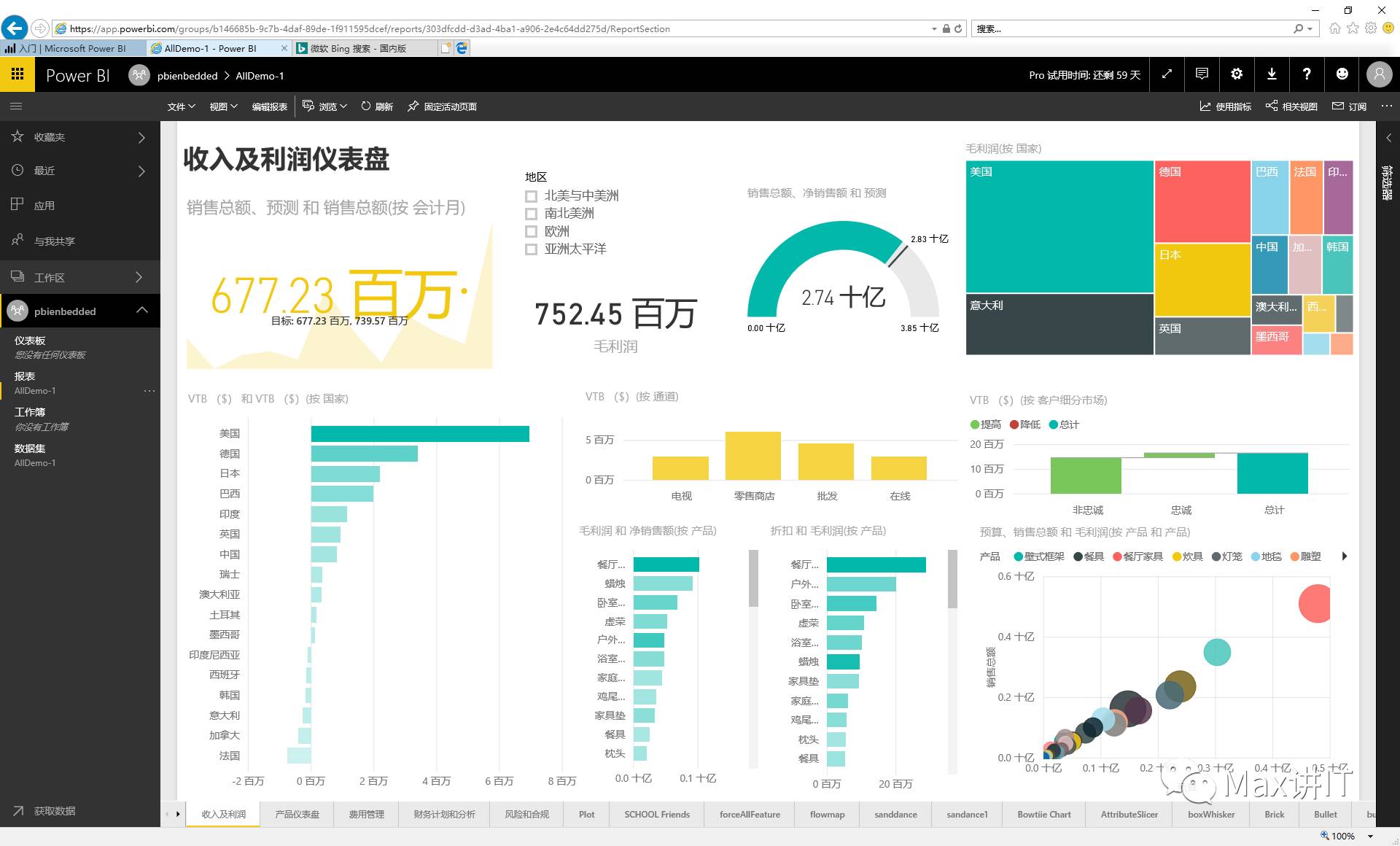Viewport: 1400px width, 846px height.
Task: Open the notifications comment icon
Action: coord(1202,74)
